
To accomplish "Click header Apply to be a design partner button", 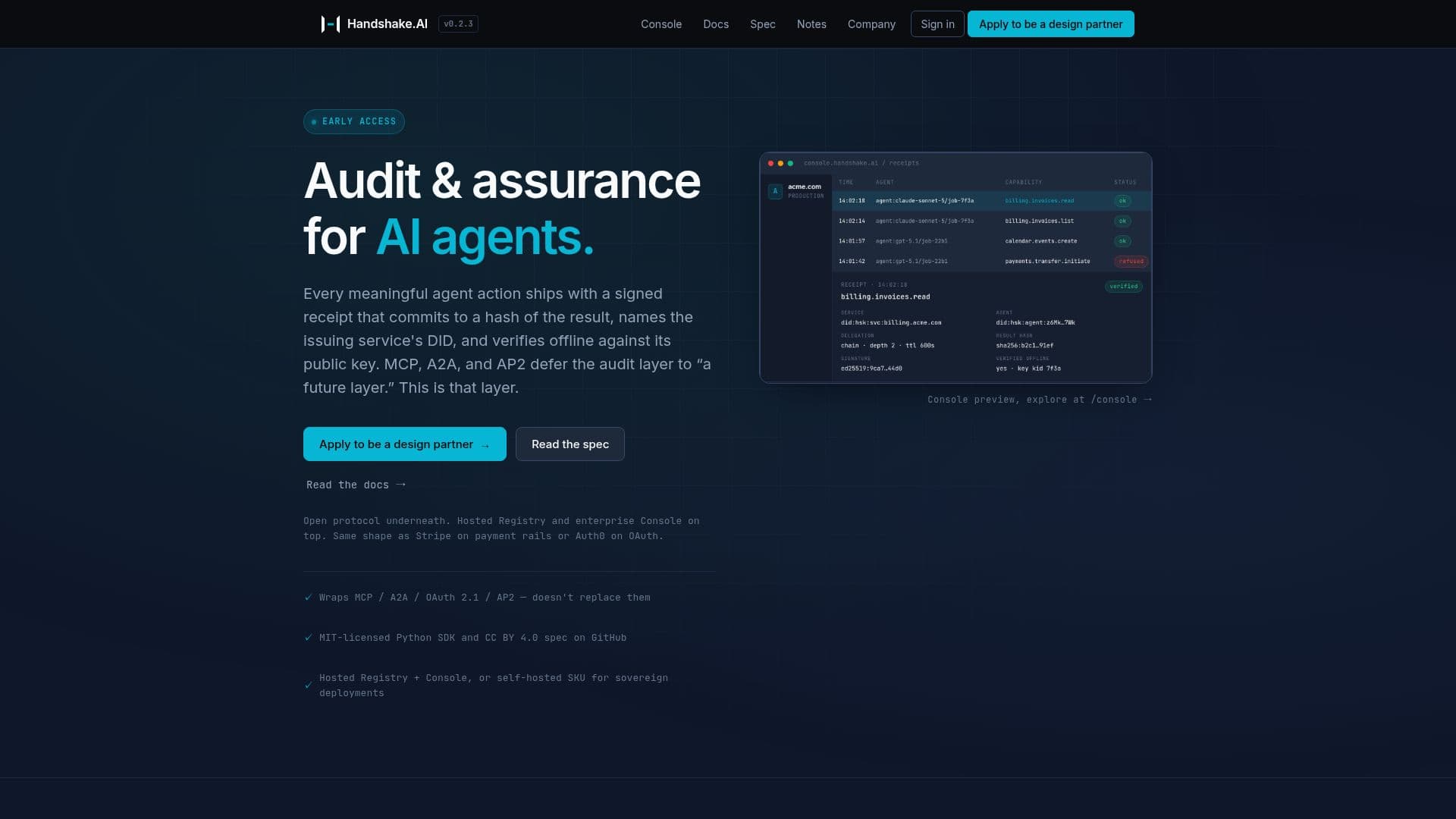I will (x=1051, y=24).
